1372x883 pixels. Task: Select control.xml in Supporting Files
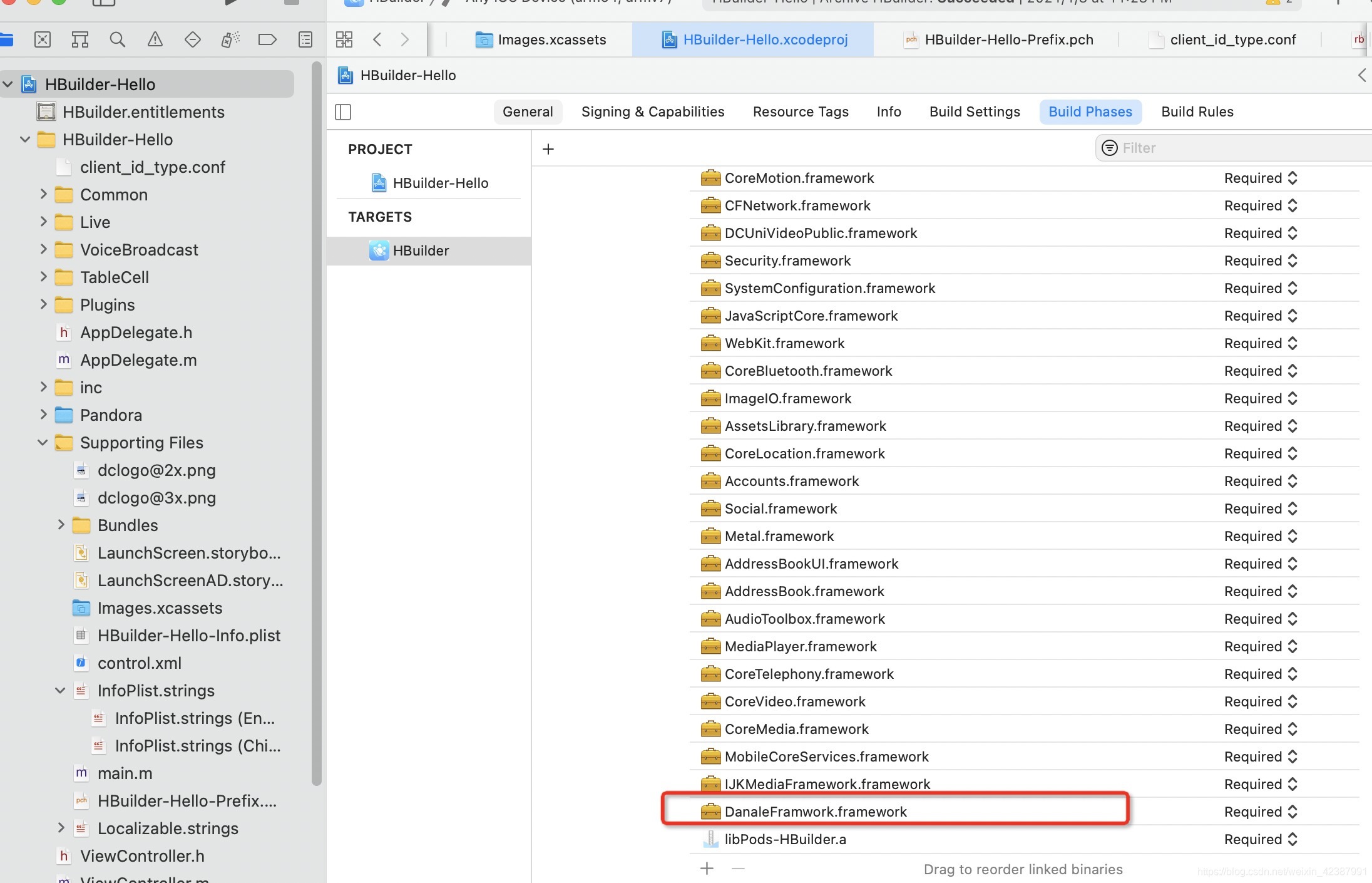[140, 663]
